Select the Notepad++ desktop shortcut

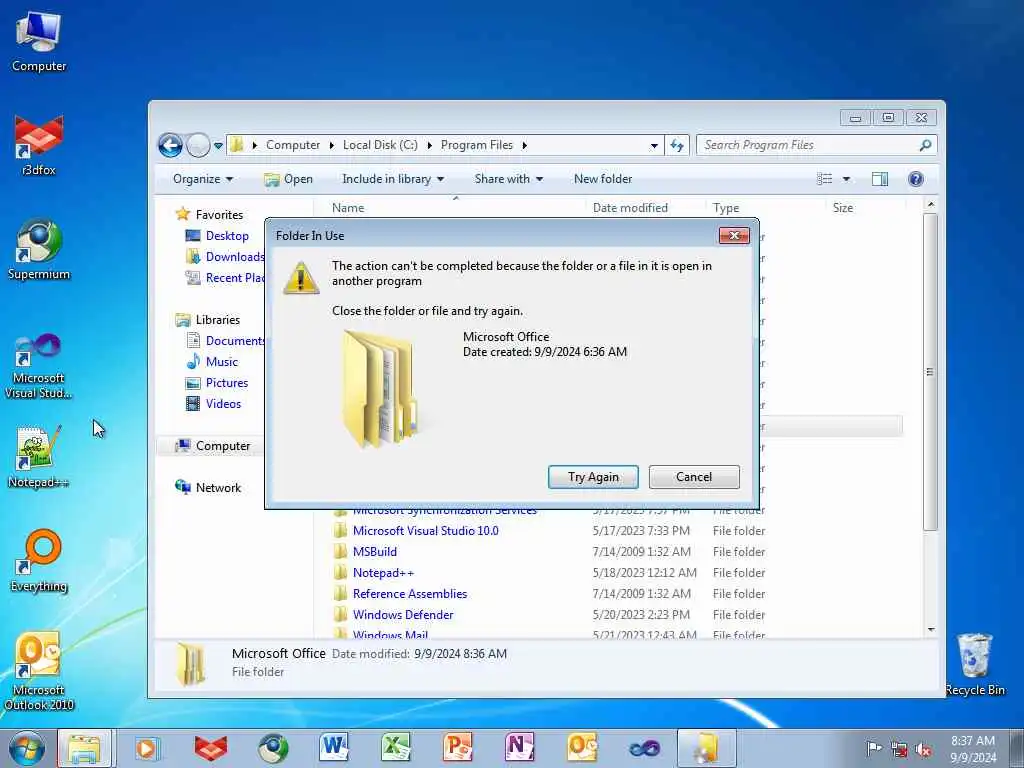tap(39, 457)
